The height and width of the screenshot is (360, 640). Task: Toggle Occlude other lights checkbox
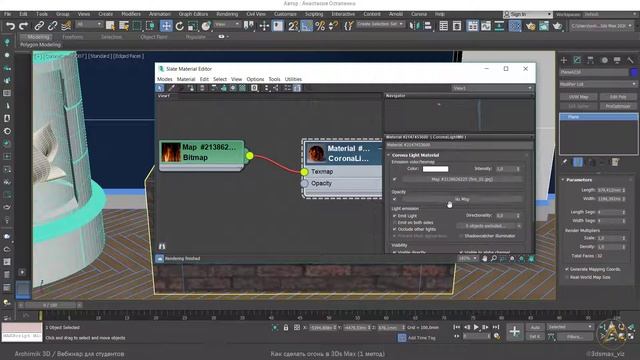click(395, 229)
